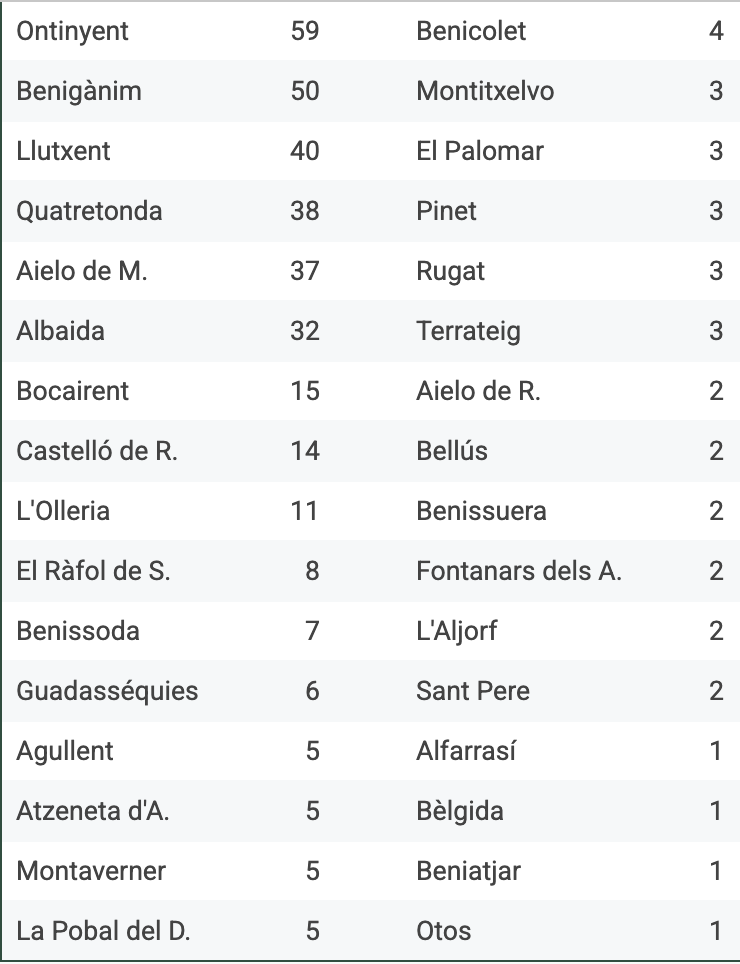
Task: Click the Montitxelvo label
Action: 485,91
